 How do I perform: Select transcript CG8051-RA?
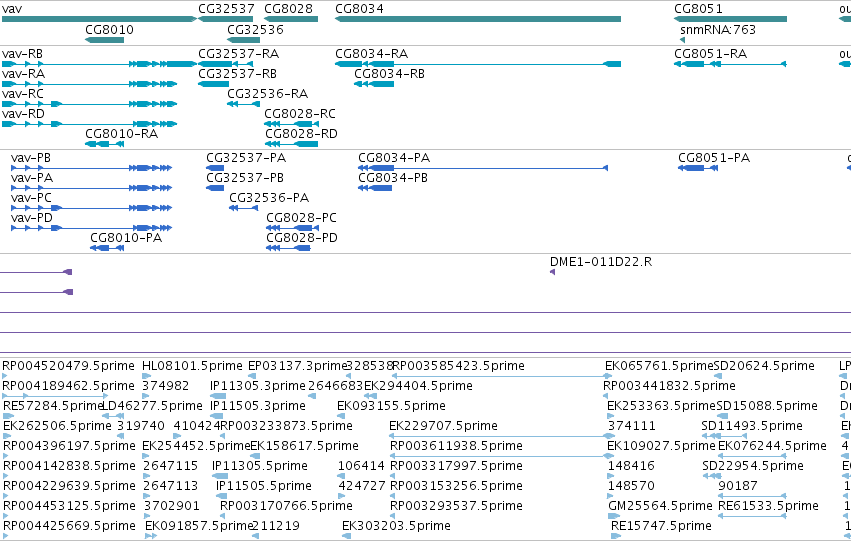coord(731,64)
